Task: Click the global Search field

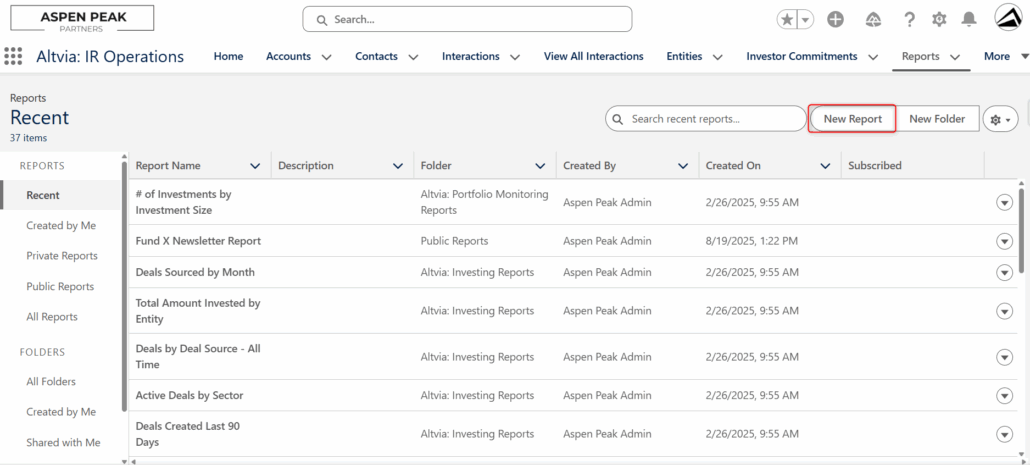Action: coord(467,20)
